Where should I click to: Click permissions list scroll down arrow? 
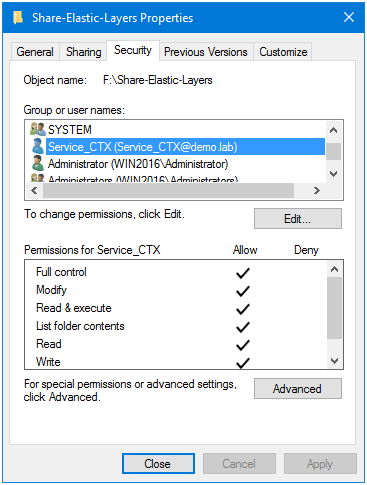334,360
